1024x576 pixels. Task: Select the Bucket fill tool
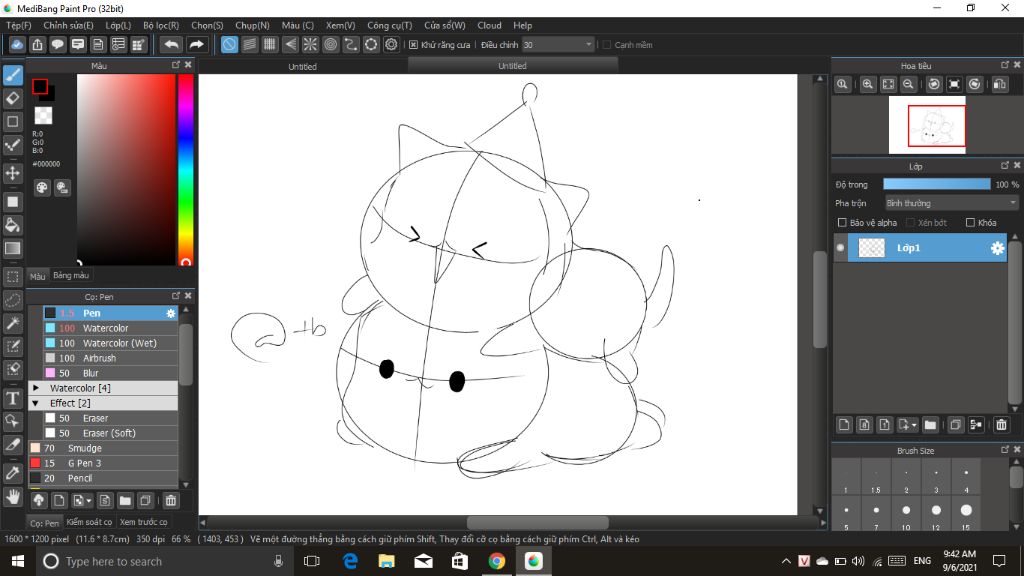click(12, 225)
